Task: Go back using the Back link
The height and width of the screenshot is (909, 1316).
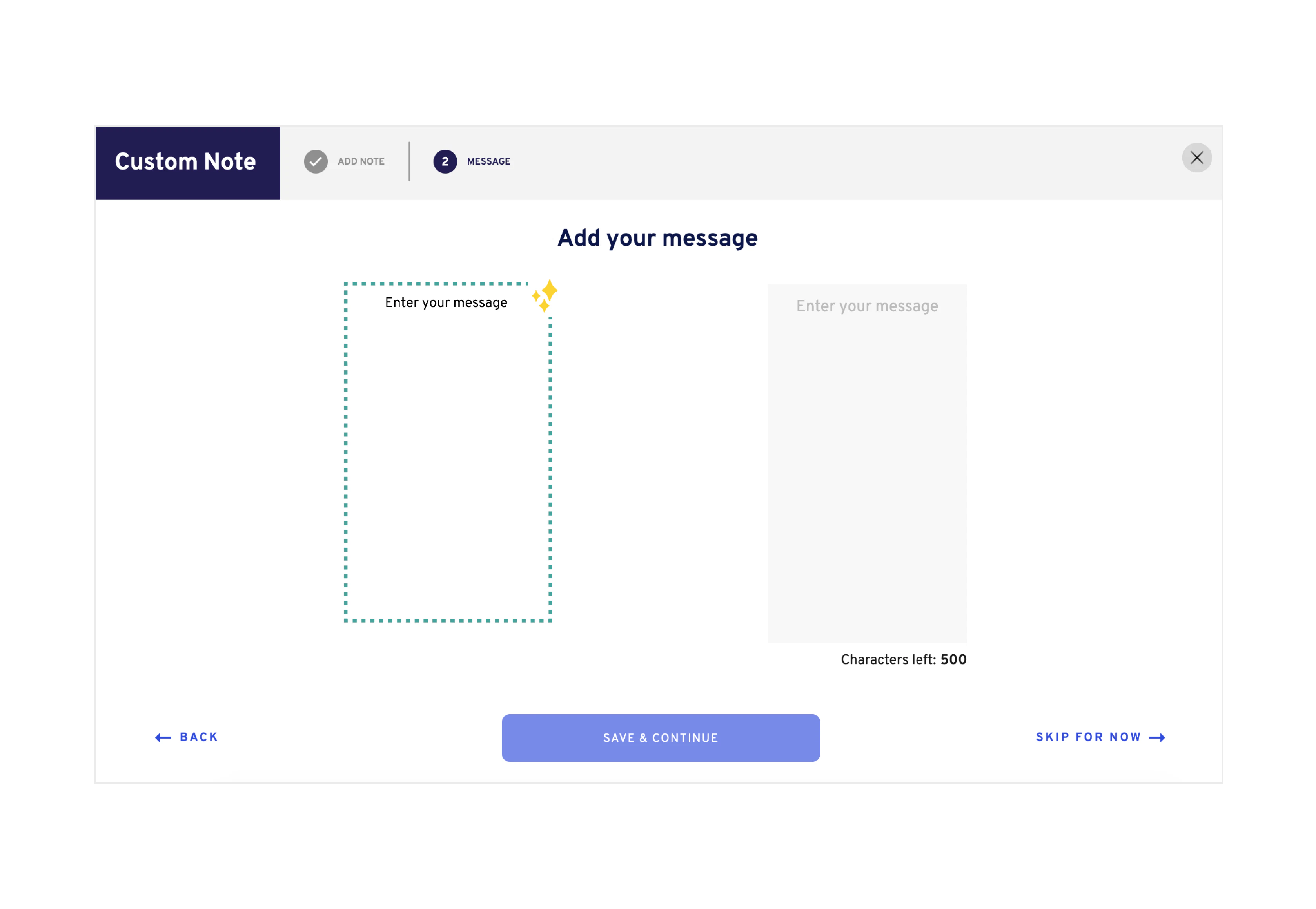Action: (x=186, y=737)
